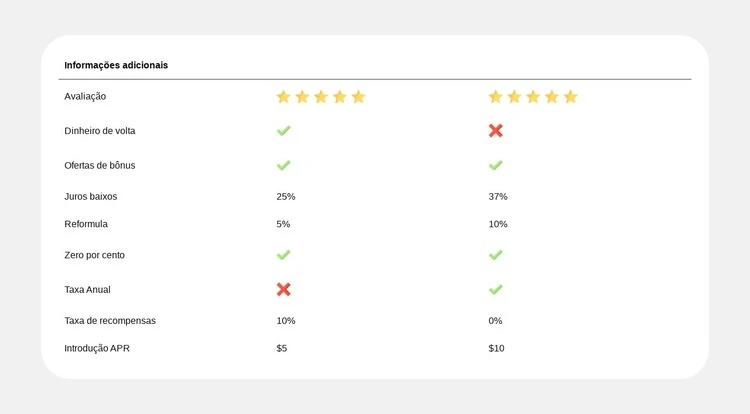
Task: Click the first column's Ofertas de bônus checkmark
Action: pos(283,165)
